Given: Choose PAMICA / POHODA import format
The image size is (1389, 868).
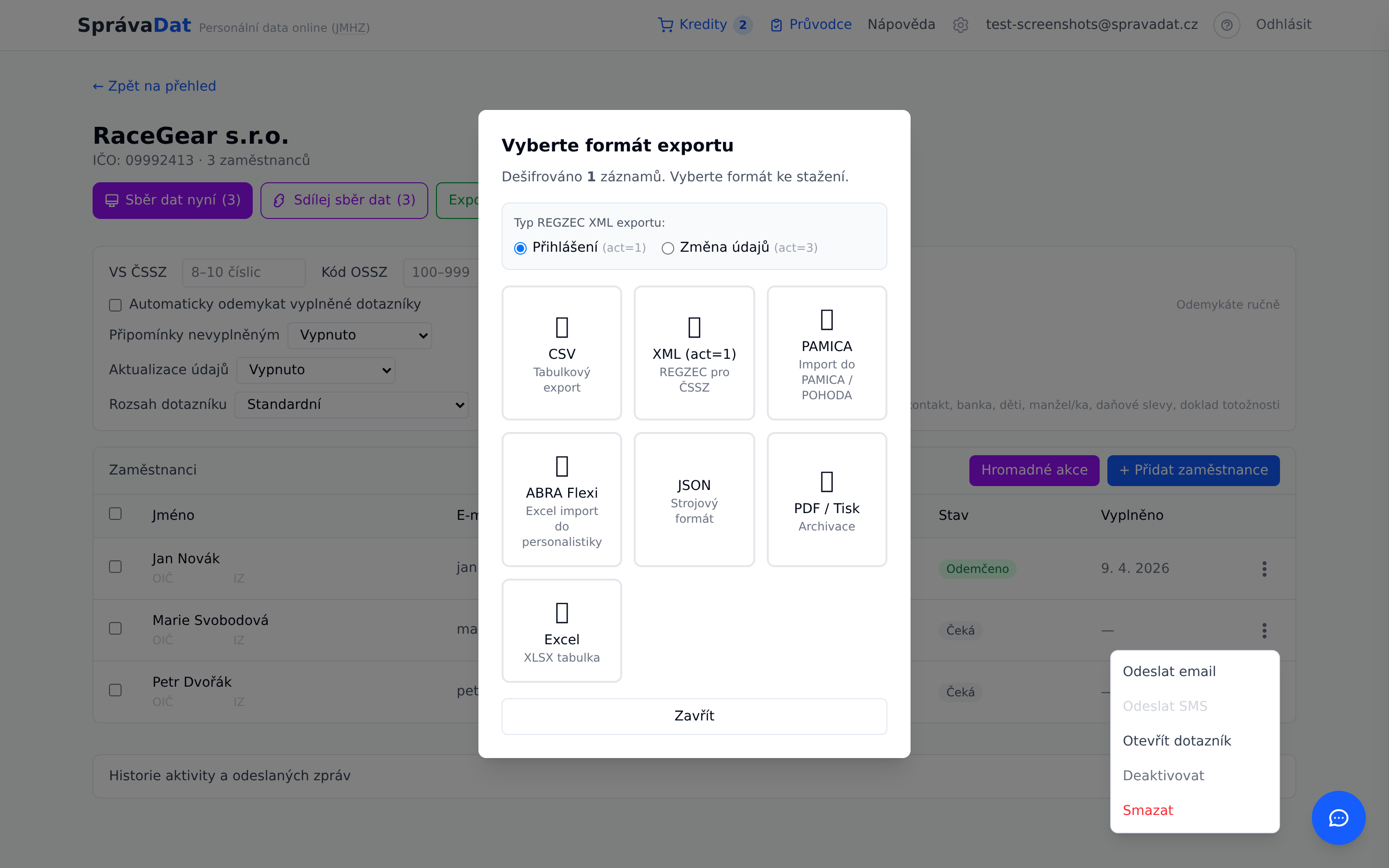Looking at the screenshot, I should point(827,353).
